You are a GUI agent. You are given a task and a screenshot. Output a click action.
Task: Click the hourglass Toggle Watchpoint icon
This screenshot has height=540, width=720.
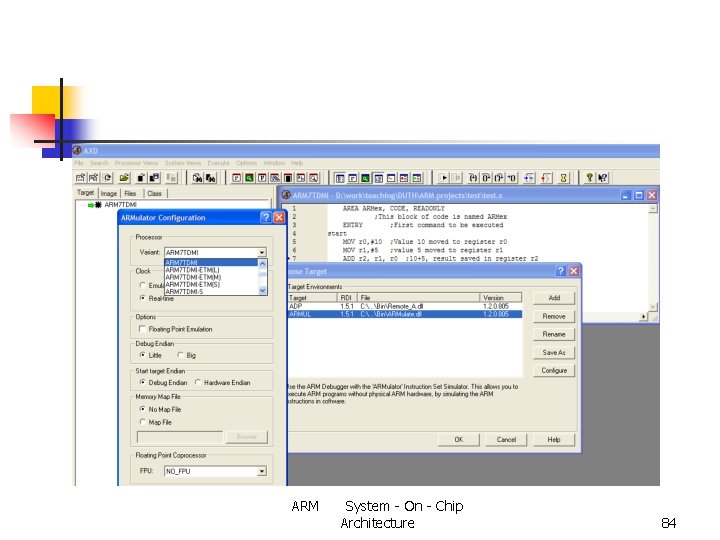[x=563, y=178]
